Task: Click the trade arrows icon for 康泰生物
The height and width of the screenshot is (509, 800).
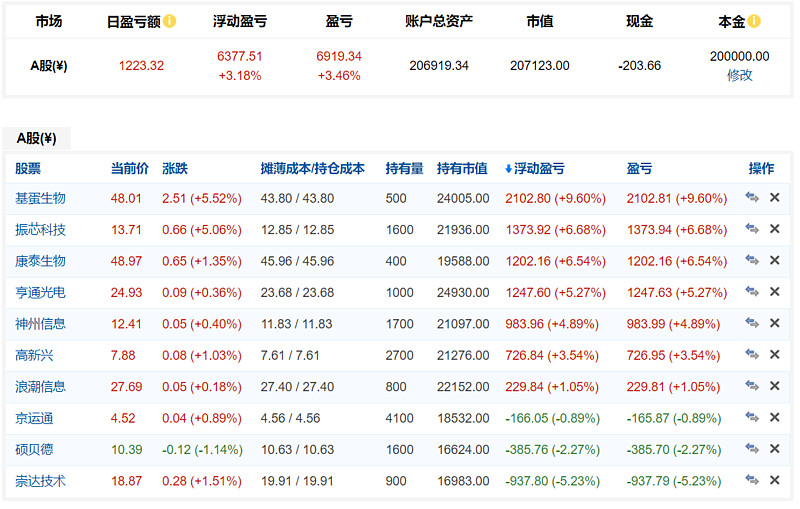Action: click(x=752, y=260)
